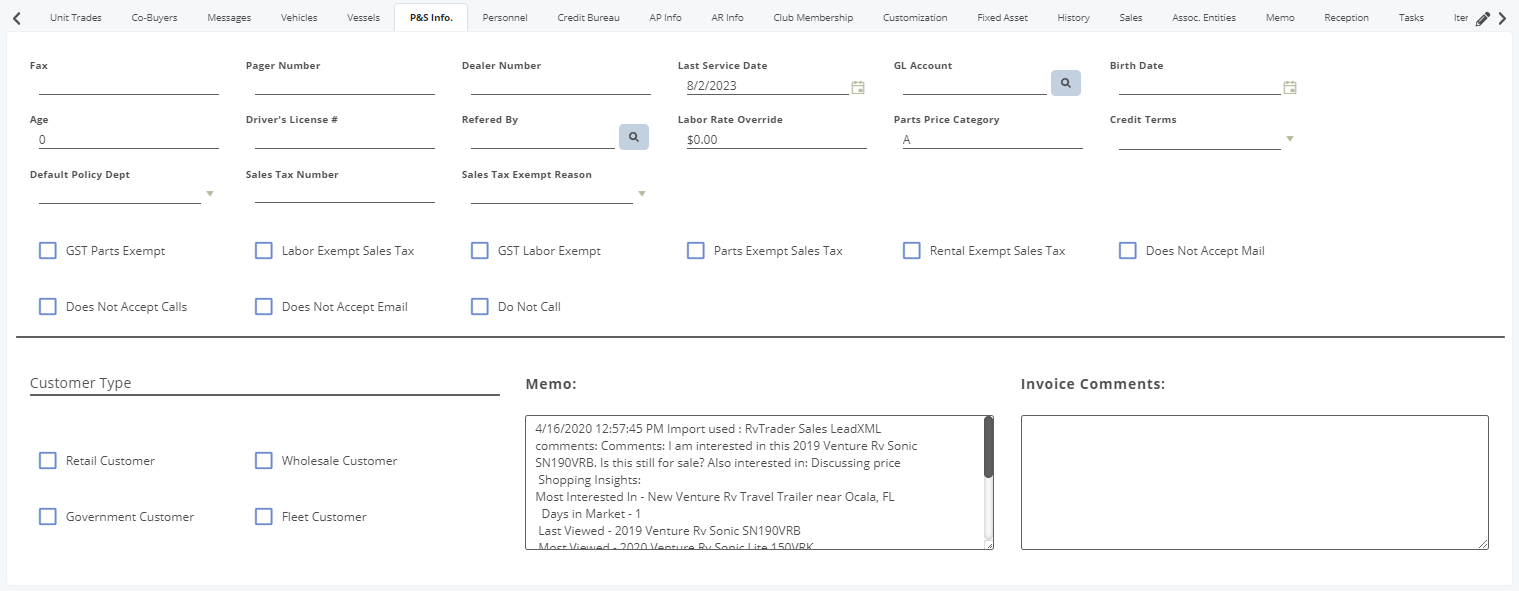Check the Retail Customer option

(47, 460)
